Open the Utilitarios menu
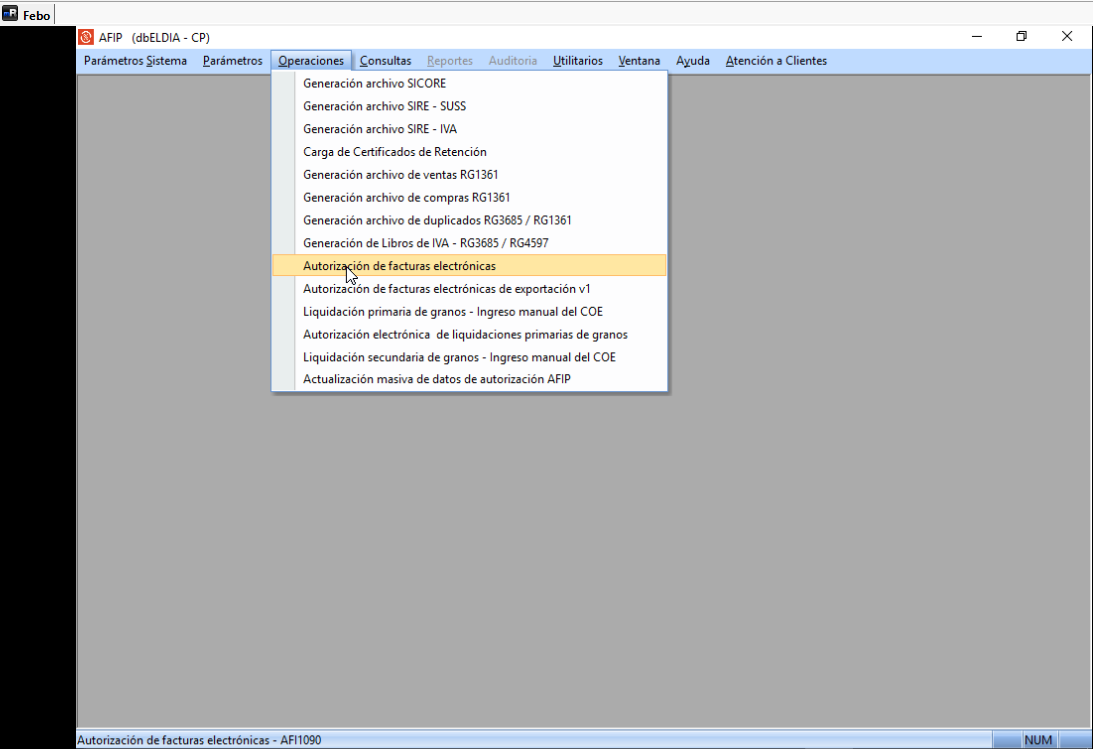 [x=577, y=61]
